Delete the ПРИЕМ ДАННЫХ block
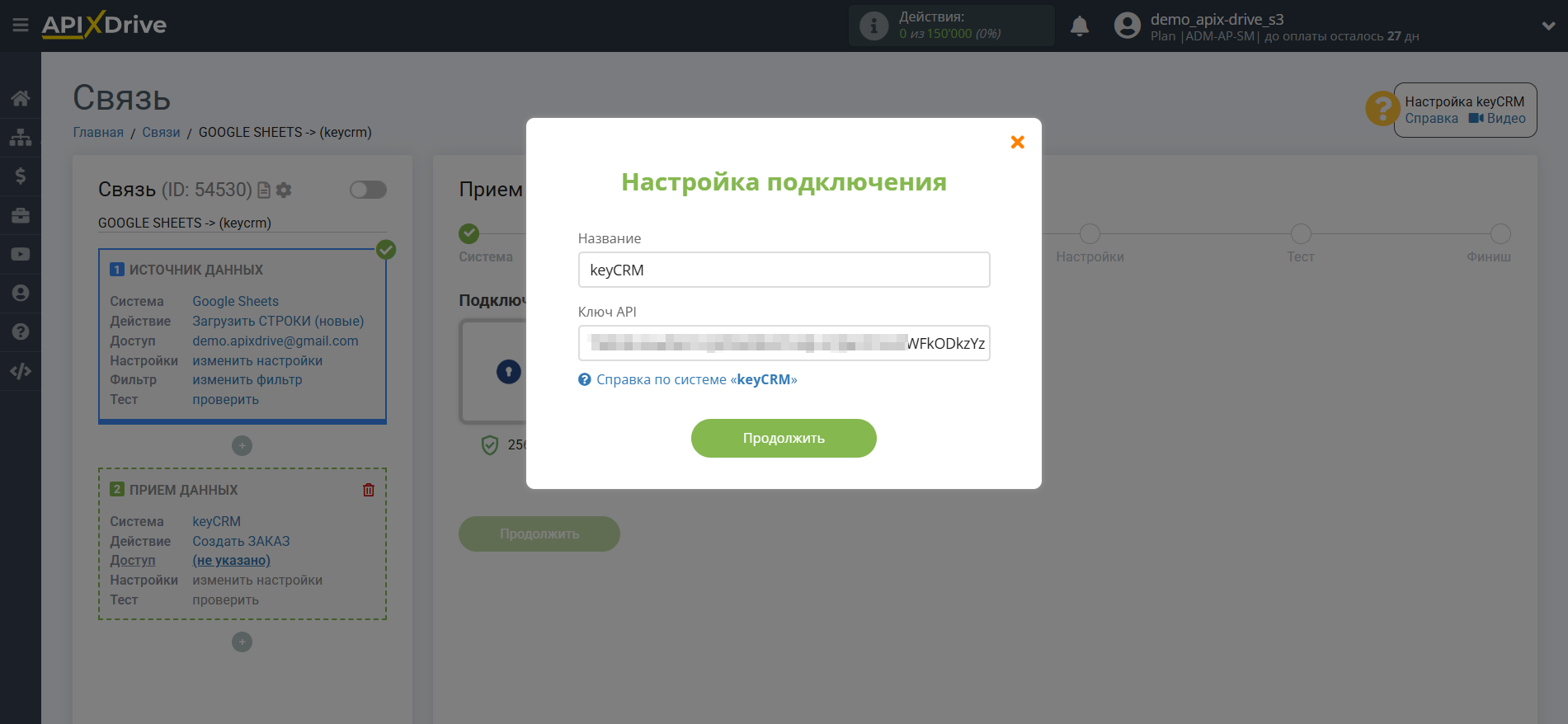1568x724 pixels. point(369,490)
